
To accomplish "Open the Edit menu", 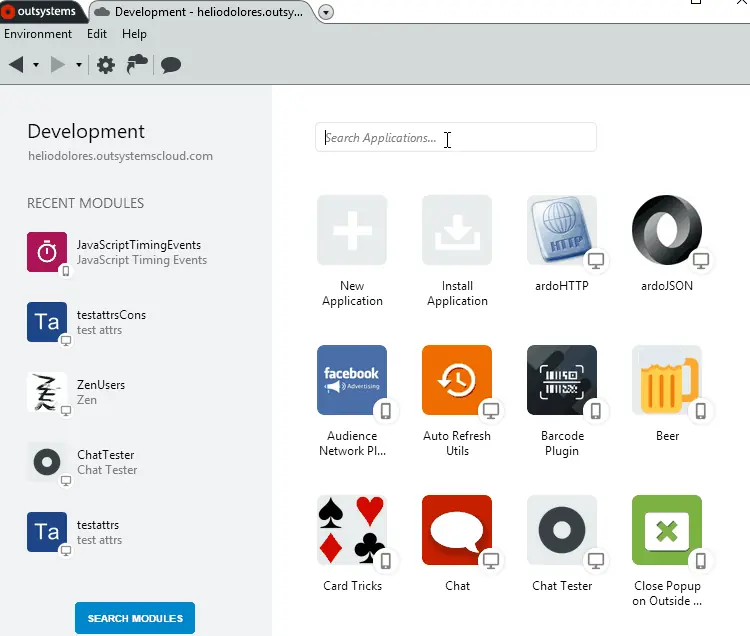I will click(x=97, y=34).
